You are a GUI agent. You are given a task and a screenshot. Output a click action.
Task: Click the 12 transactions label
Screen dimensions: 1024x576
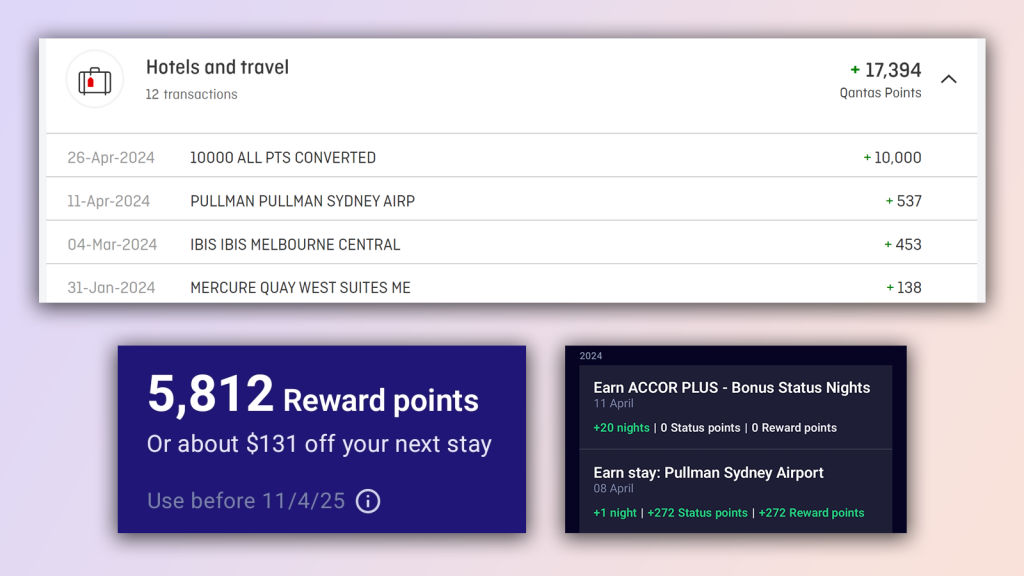point(191,94)
